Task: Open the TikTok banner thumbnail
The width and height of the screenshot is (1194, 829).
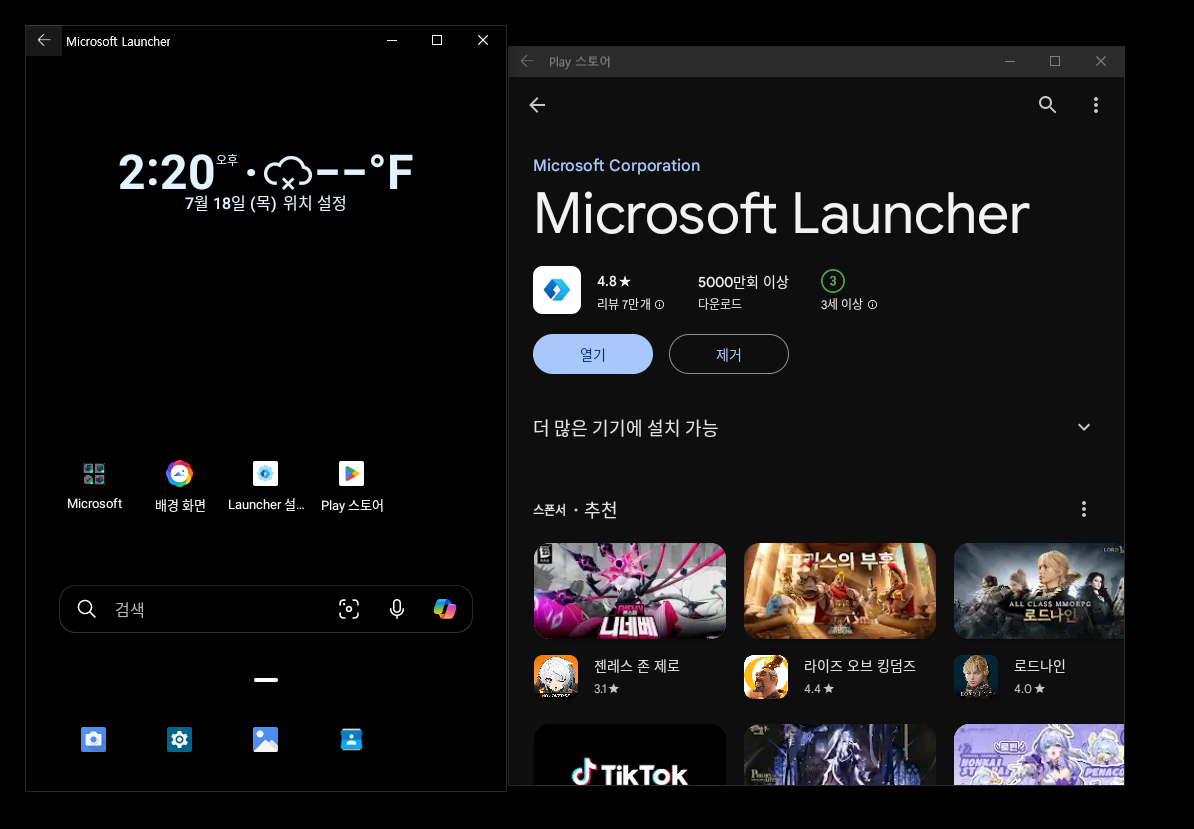Action: coord(630,754)
